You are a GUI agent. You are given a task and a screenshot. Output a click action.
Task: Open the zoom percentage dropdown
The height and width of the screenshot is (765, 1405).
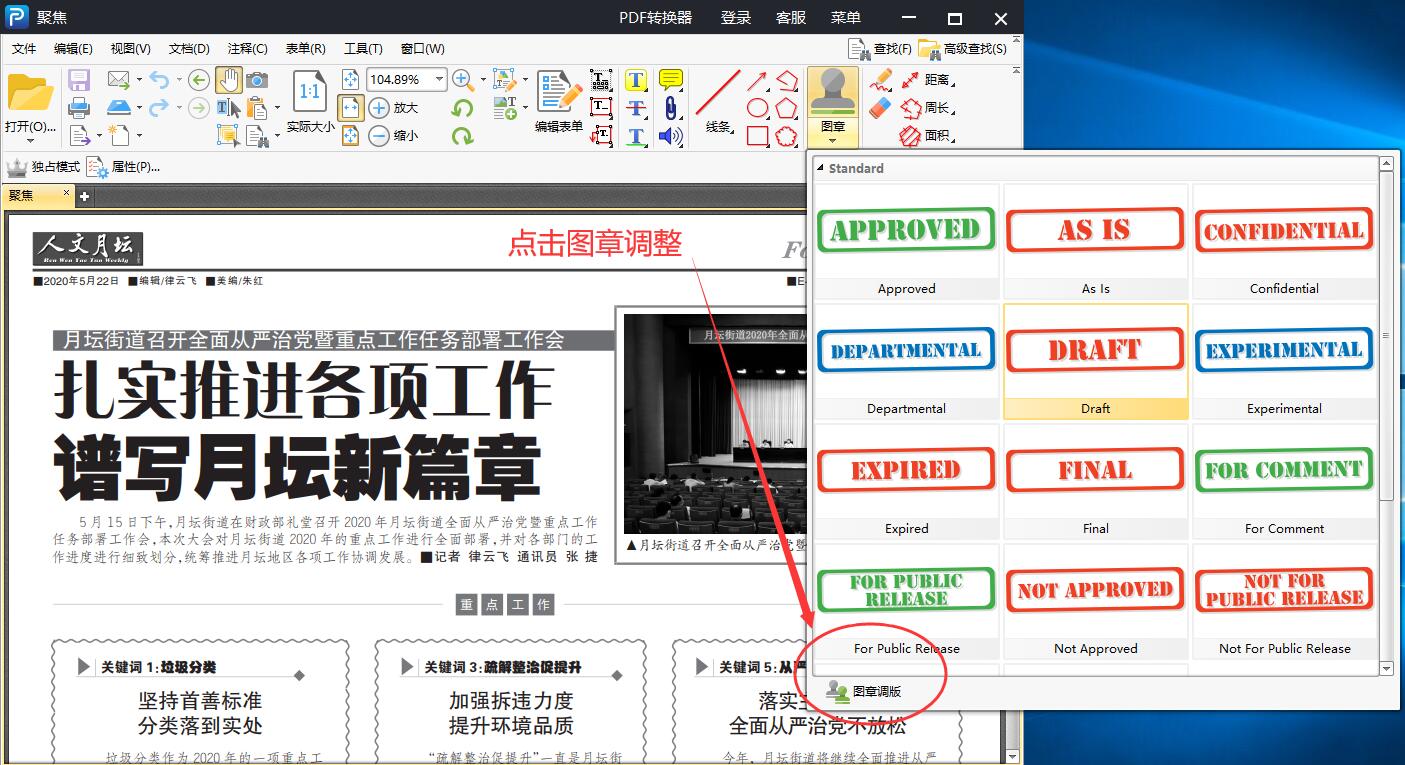point(439,79)
